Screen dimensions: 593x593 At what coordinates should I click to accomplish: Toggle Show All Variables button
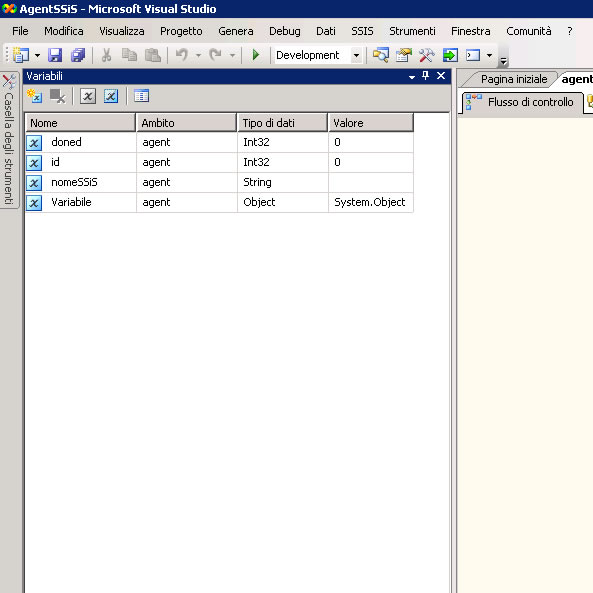point(111,96)
